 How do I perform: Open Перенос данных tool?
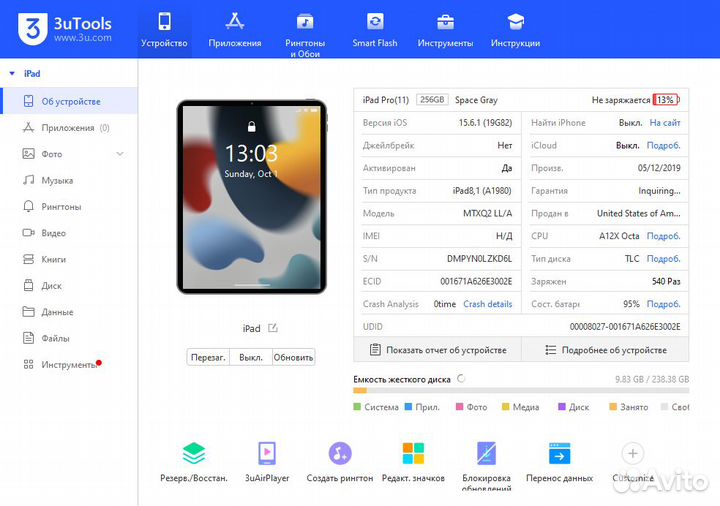tap(559, 462)
